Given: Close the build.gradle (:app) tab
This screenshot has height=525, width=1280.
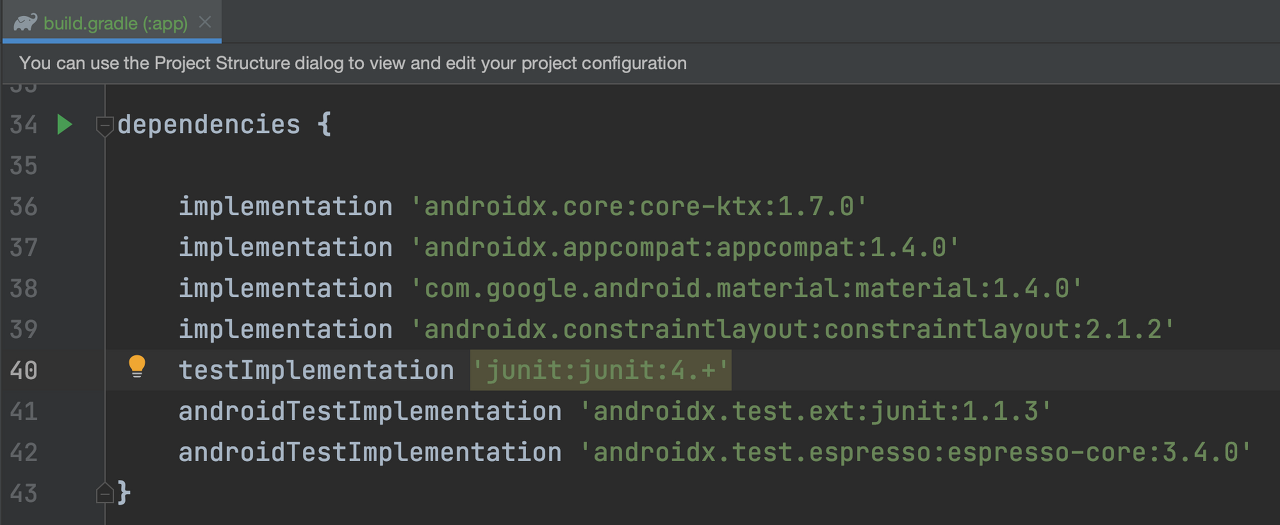Looking at the screenshot, I should (205, 22).
